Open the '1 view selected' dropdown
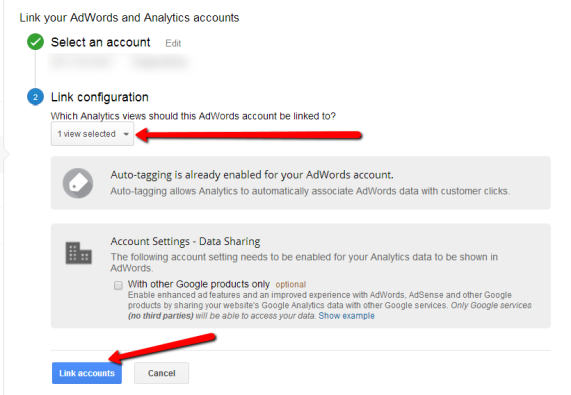This screenshot has height=395, width=571. 92,134
